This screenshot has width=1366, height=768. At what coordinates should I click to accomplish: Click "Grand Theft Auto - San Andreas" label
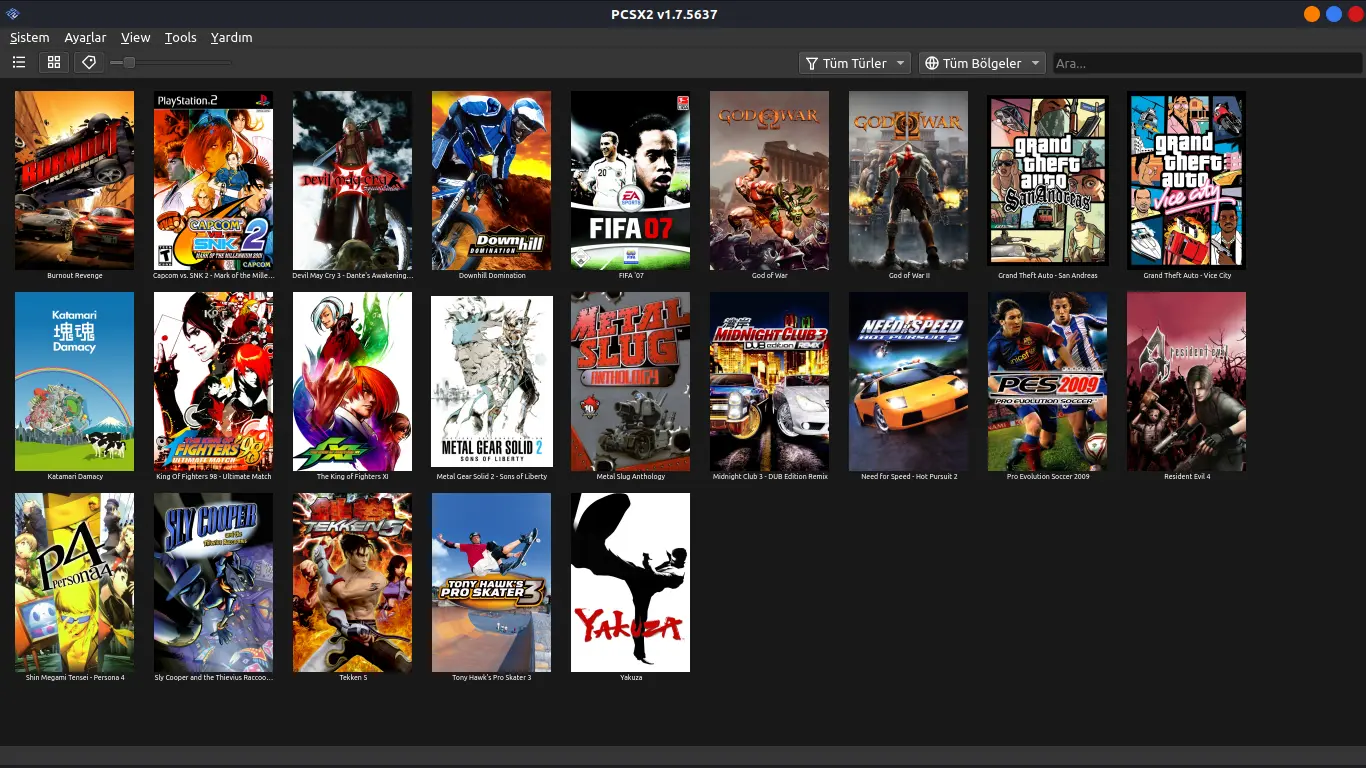click(x=1047, y=276)
